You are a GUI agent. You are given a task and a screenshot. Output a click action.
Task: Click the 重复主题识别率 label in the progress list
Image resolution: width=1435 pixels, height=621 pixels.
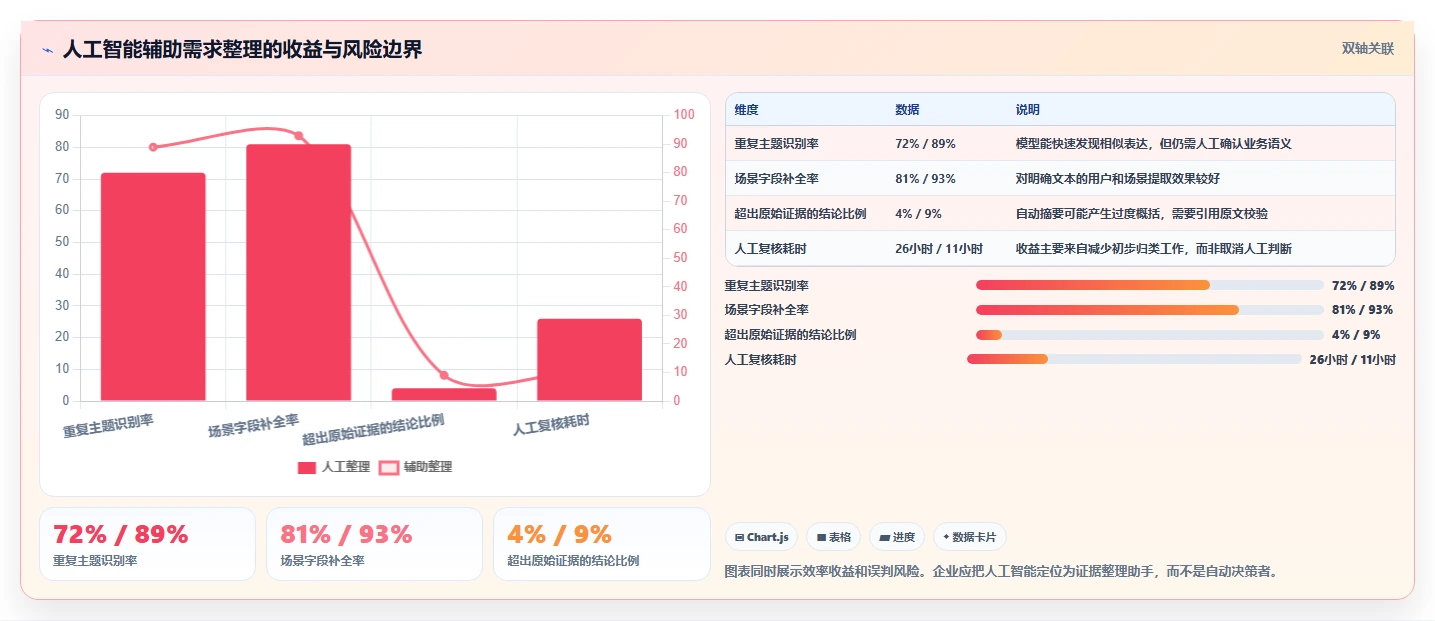(x=767, y=286)
